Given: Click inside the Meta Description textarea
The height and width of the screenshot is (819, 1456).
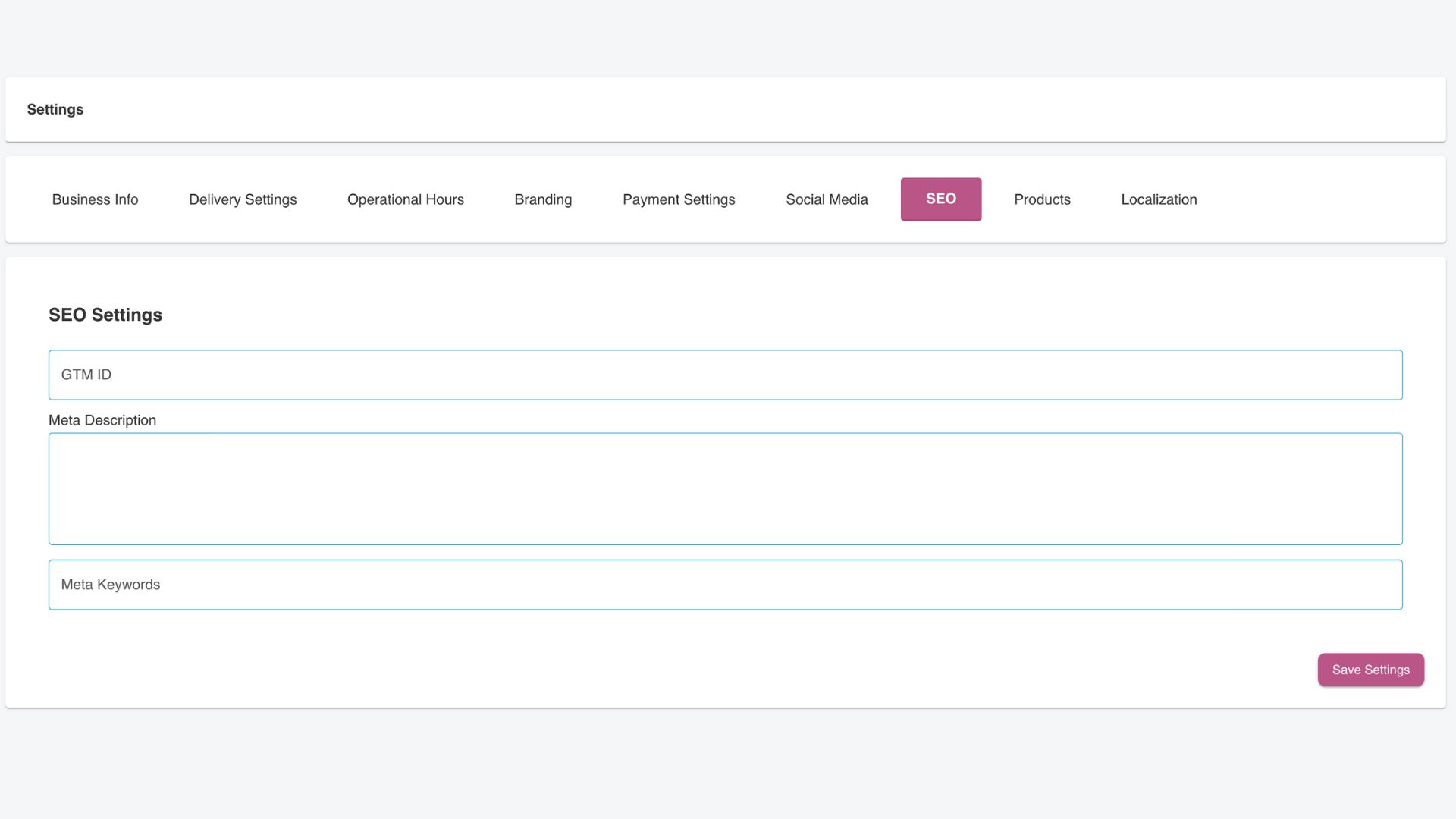Looking at the screenshot, I should 725,488.
